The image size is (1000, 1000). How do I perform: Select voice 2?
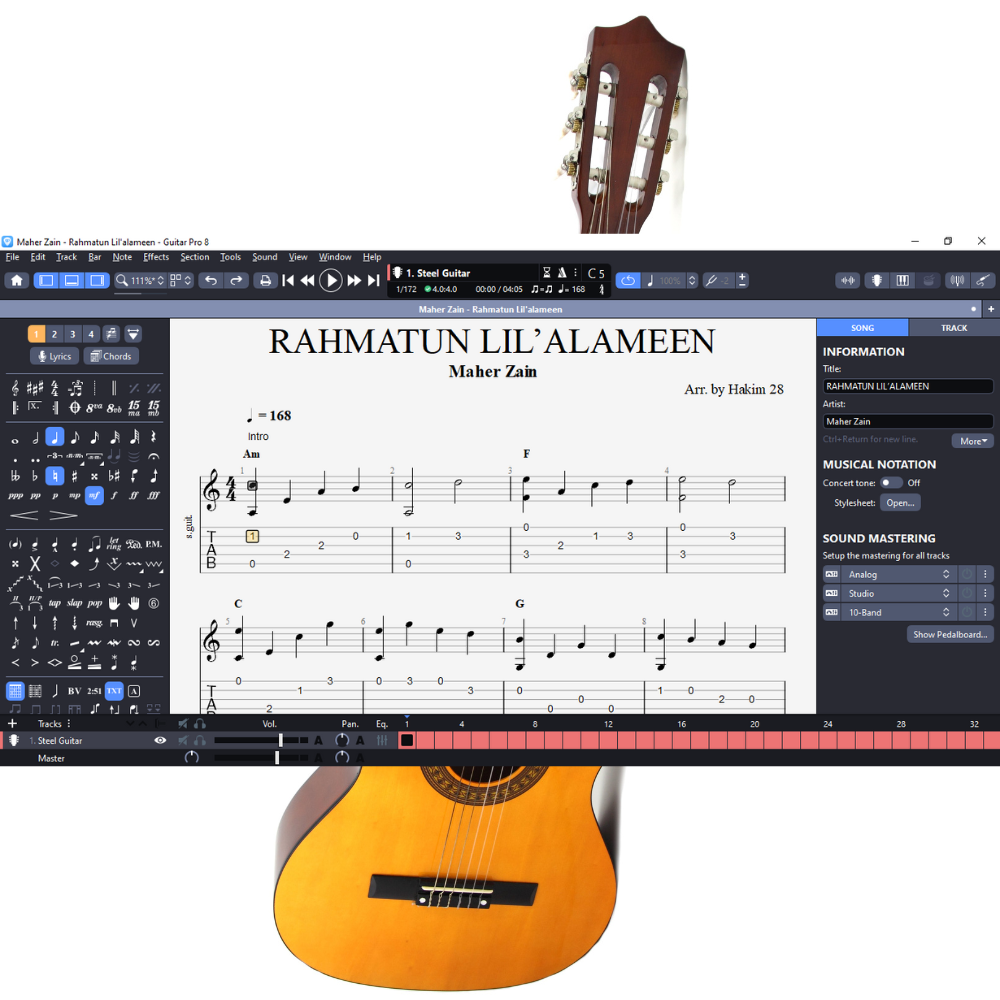coord(54,334)
